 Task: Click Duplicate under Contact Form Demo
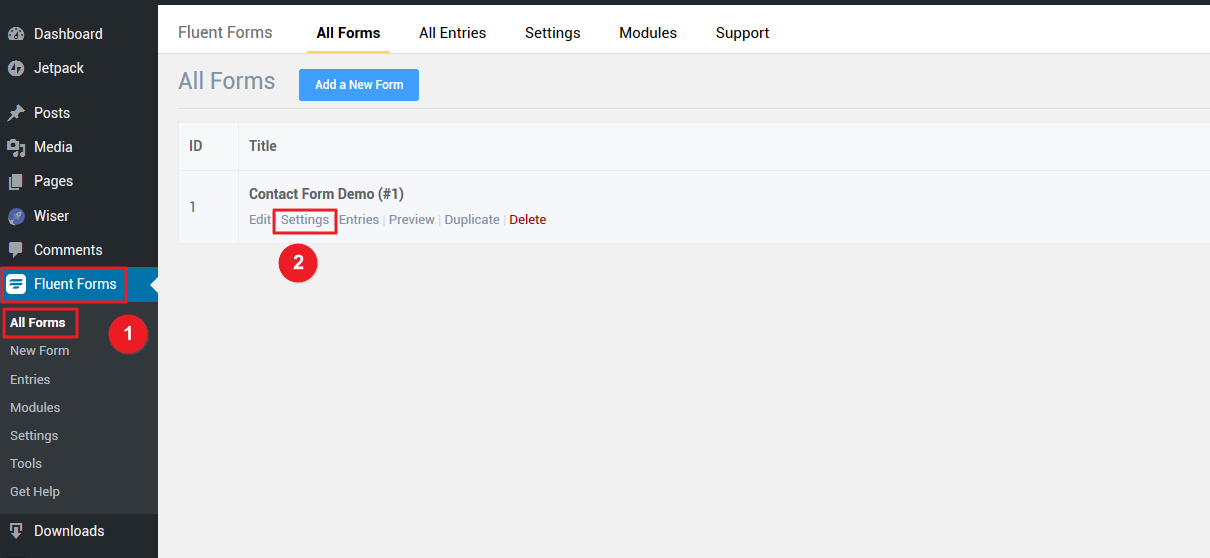coord(472,220)
